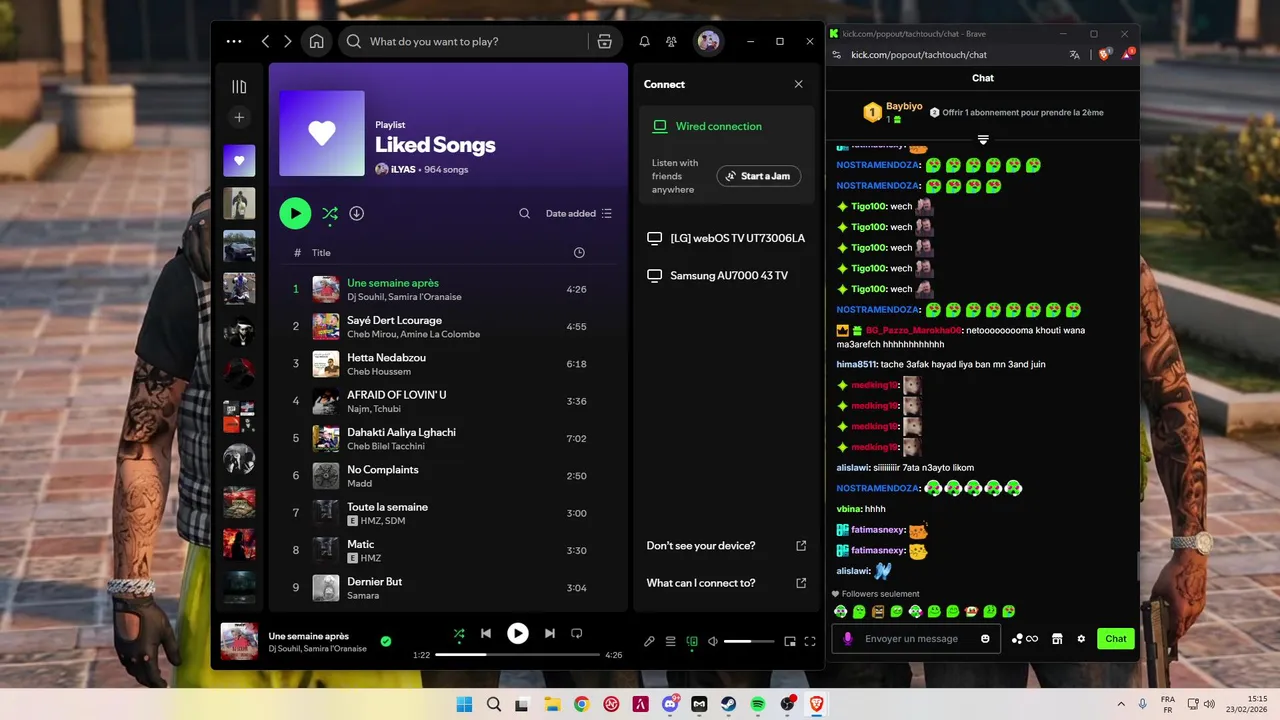Open the mini player
The width and height of the screenshot is (1280, 720).
[x=789, y=641]
